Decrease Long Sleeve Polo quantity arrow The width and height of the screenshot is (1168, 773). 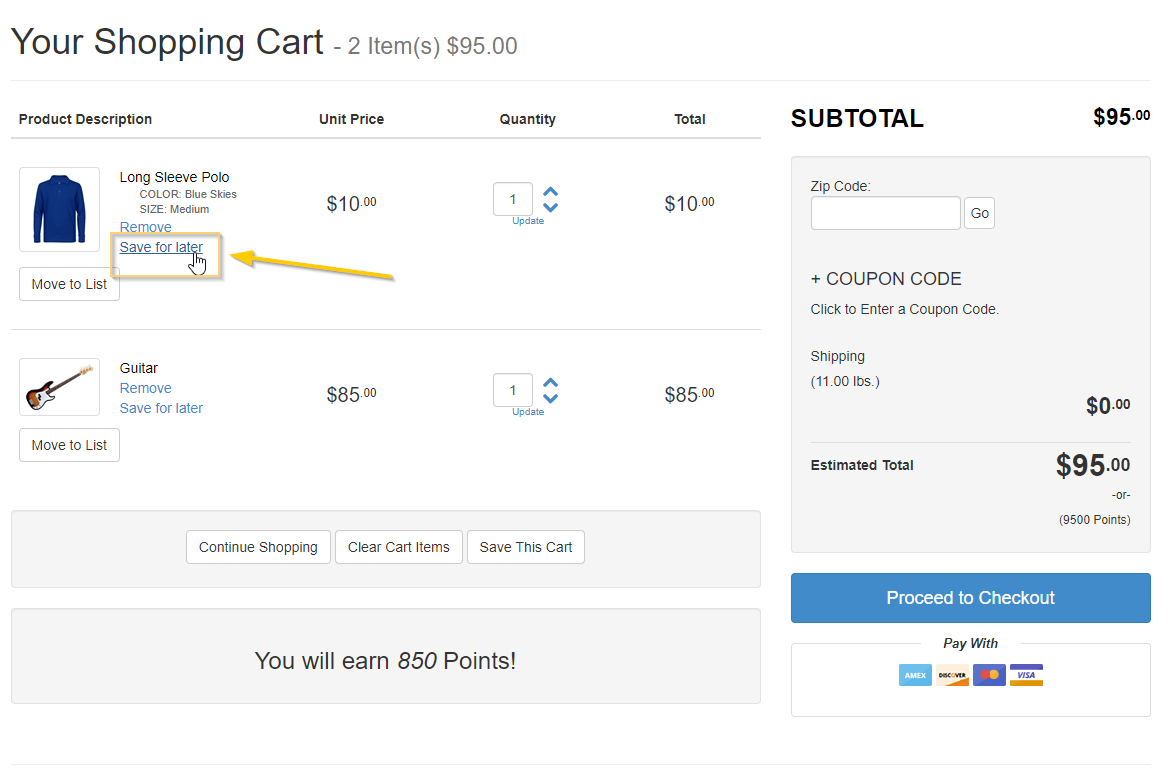click(x=550, y=207)
